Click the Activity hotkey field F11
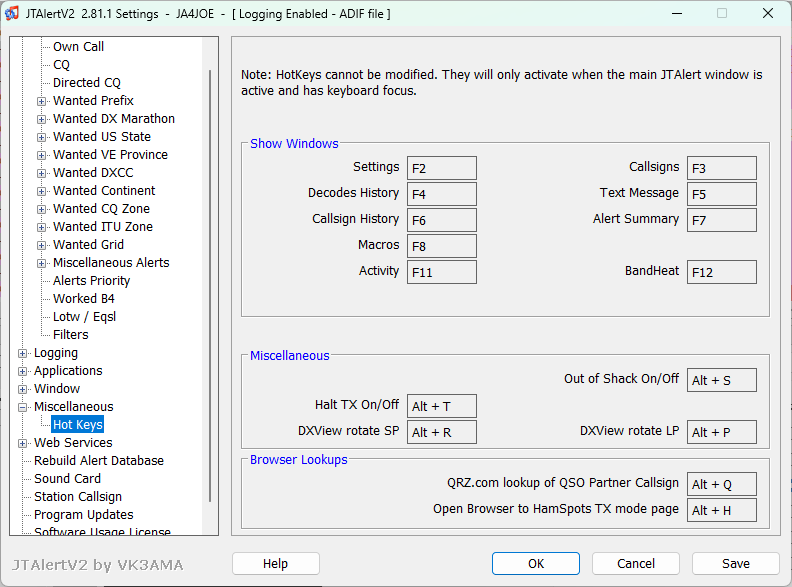This screenshot has height=587, width=792. [x=441, y=272]
